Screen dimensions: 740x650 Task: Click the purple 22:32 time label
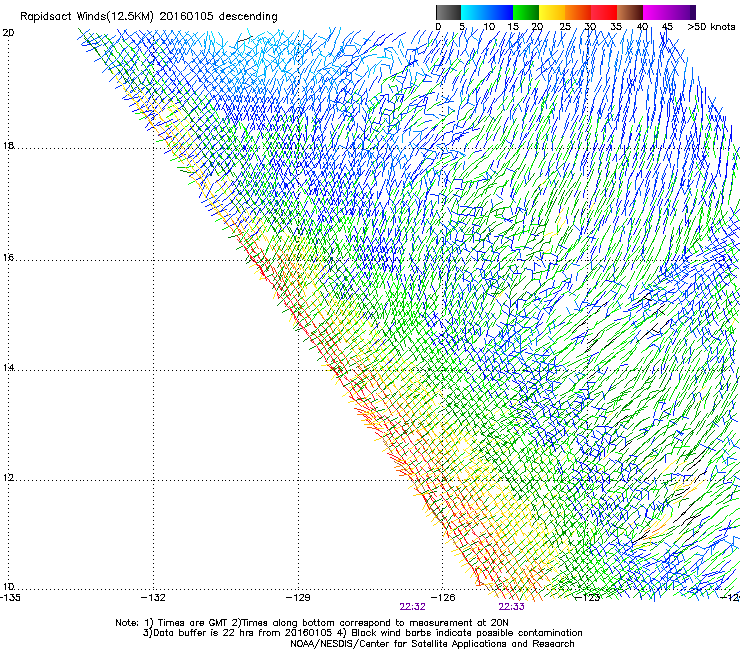tap(412, 607)
